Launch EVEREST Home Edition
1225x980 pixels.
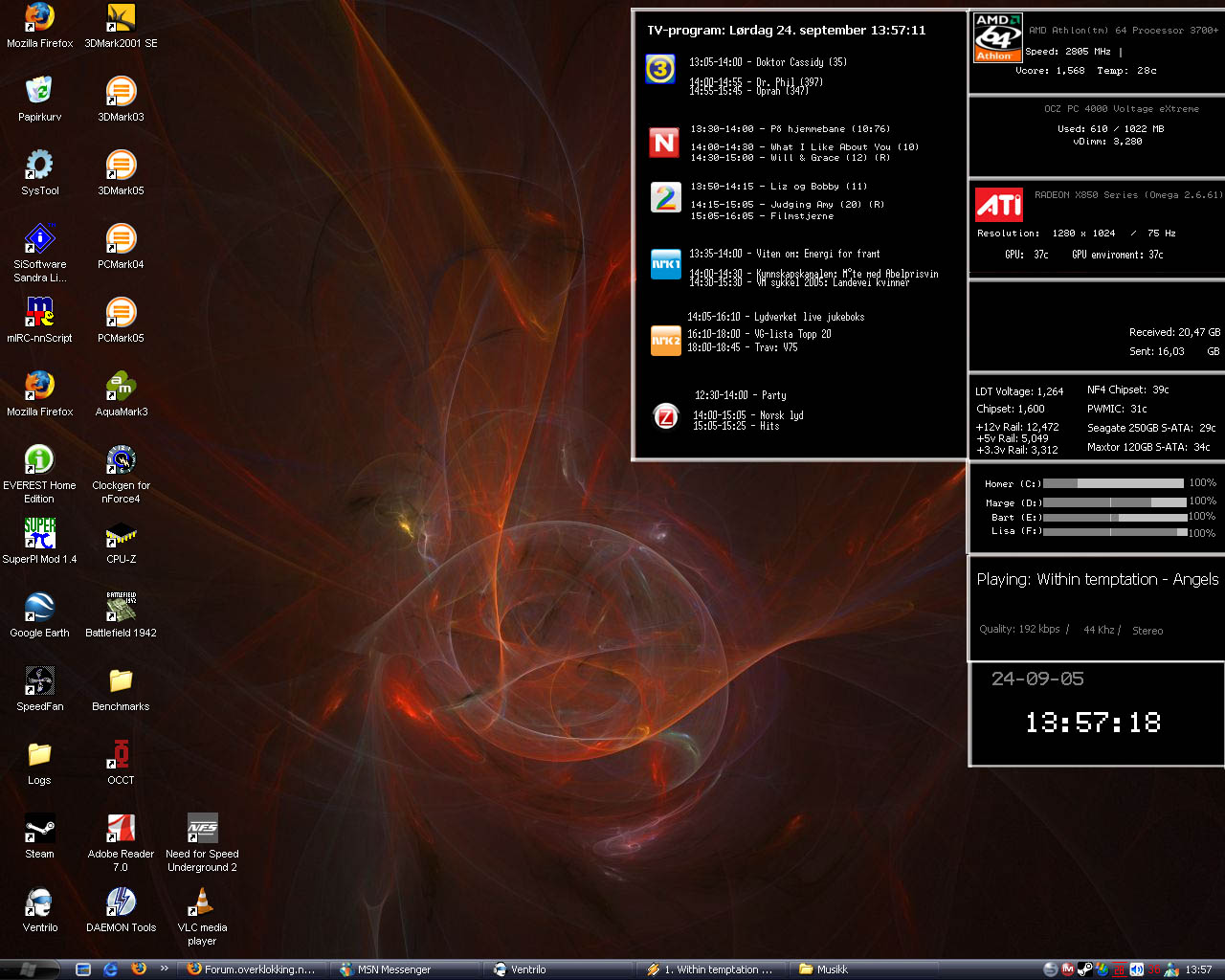(x=39, y=475)
